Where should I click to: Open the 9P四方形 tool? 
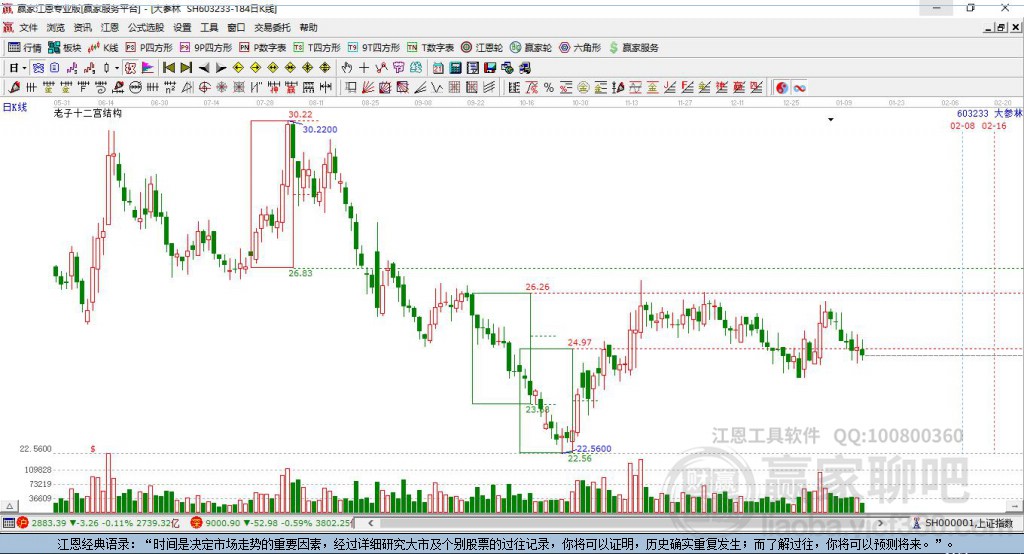(206, 48)
